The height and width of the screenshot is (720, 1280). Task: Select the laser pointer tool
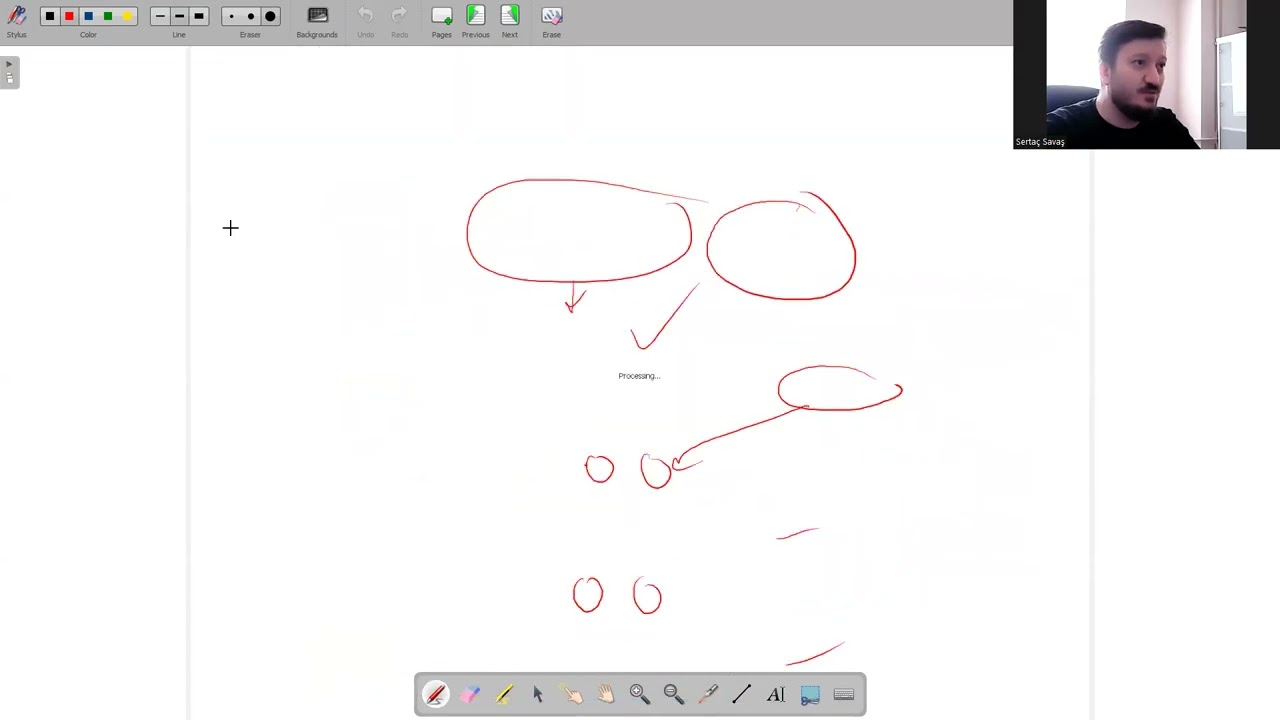tap(708, 695)
